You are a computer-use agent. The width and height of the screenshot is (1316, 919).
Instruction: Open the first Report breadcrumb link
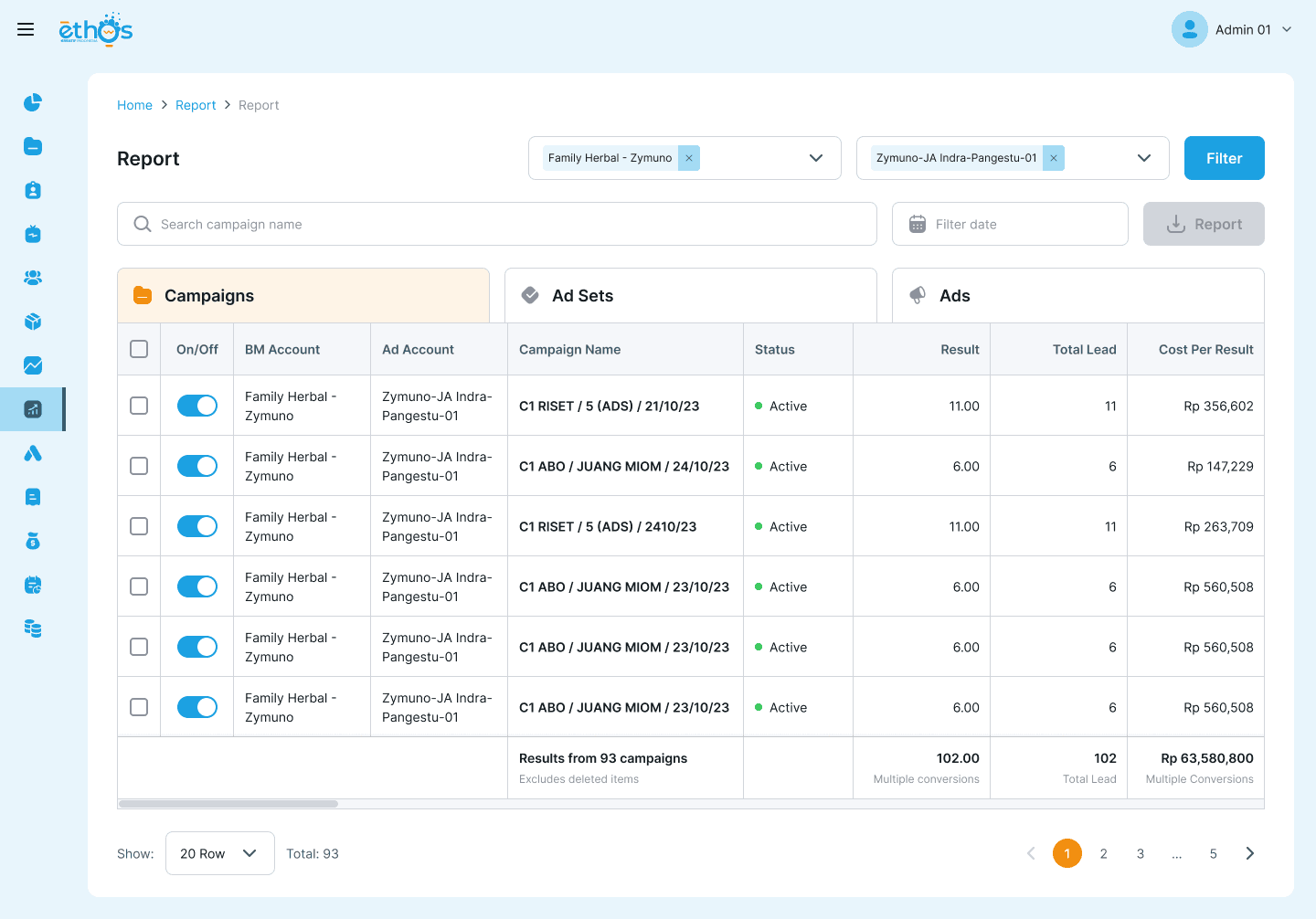click(196, 105)
